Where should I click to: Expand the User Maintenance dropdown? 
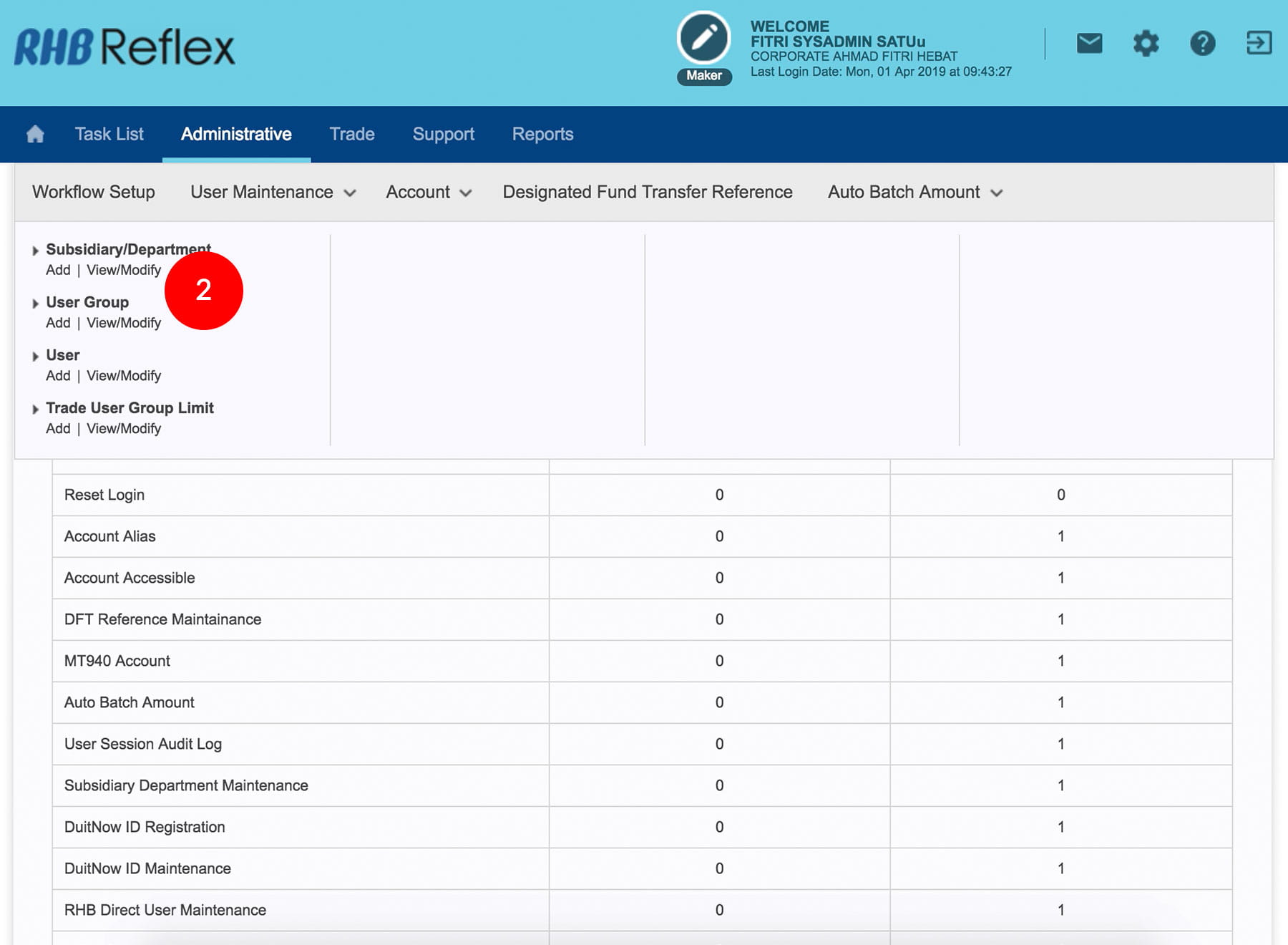tap(273, 192)
